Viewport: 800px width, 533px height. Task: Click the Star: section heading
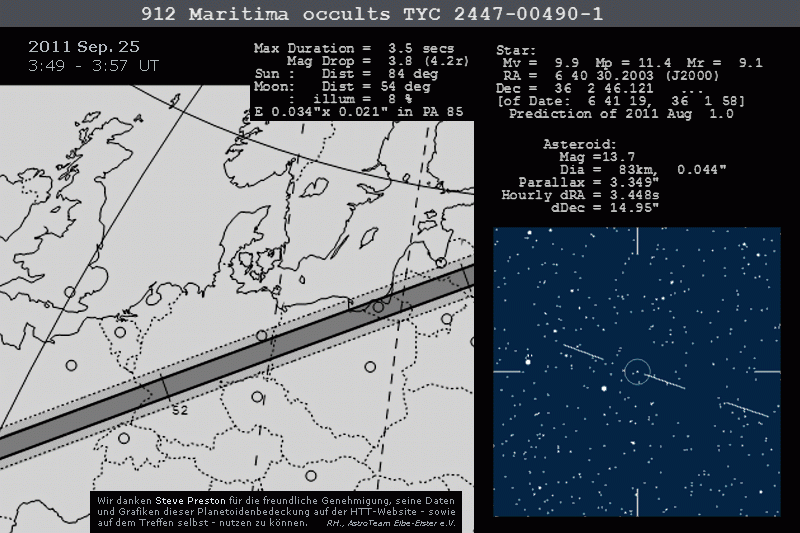(516, 50)
